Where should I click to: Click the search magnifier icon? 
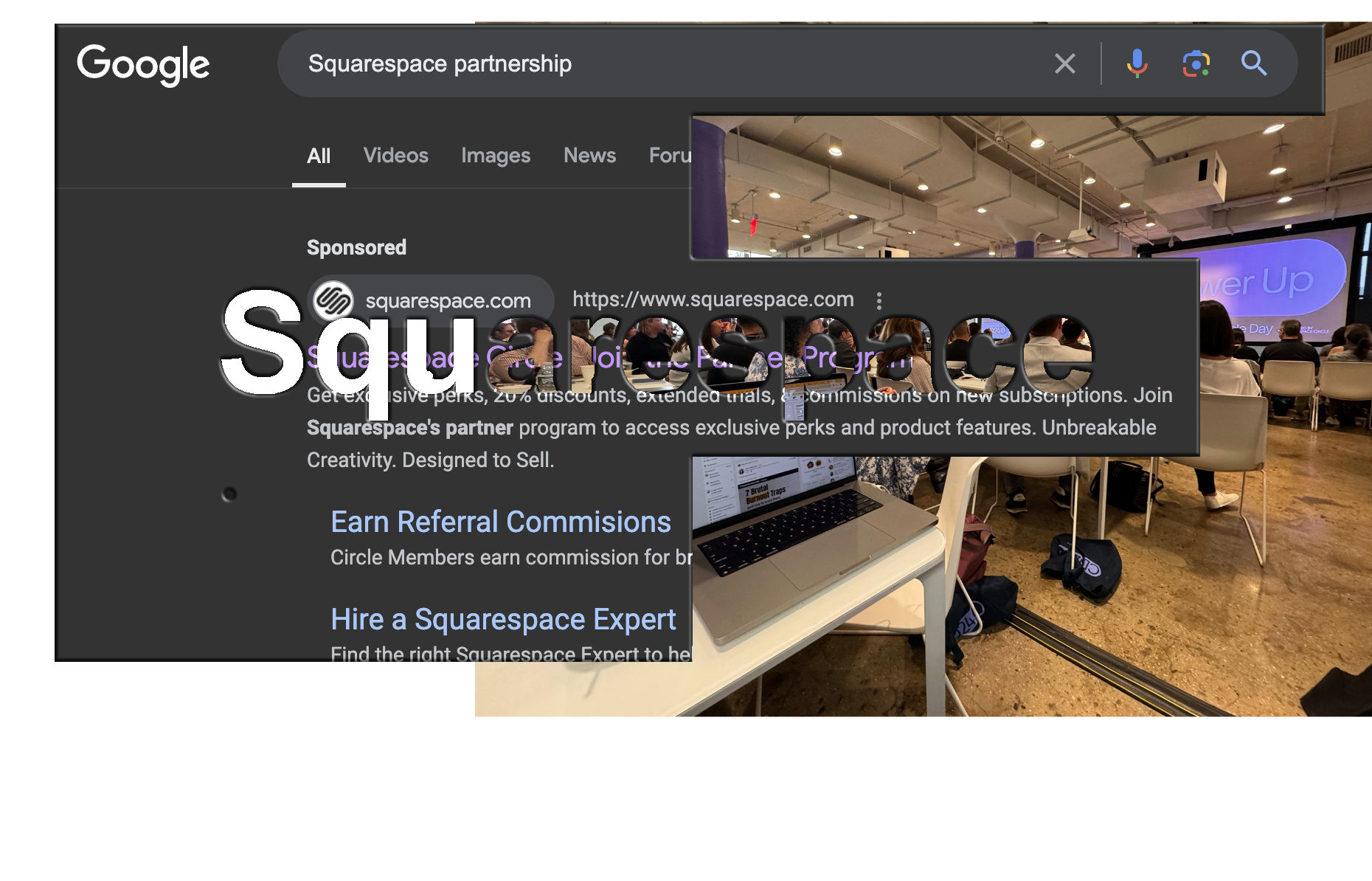tap(1254, 63)
